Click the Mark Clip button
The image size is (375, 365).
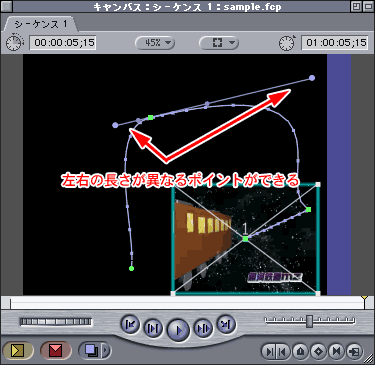[336, 351]
